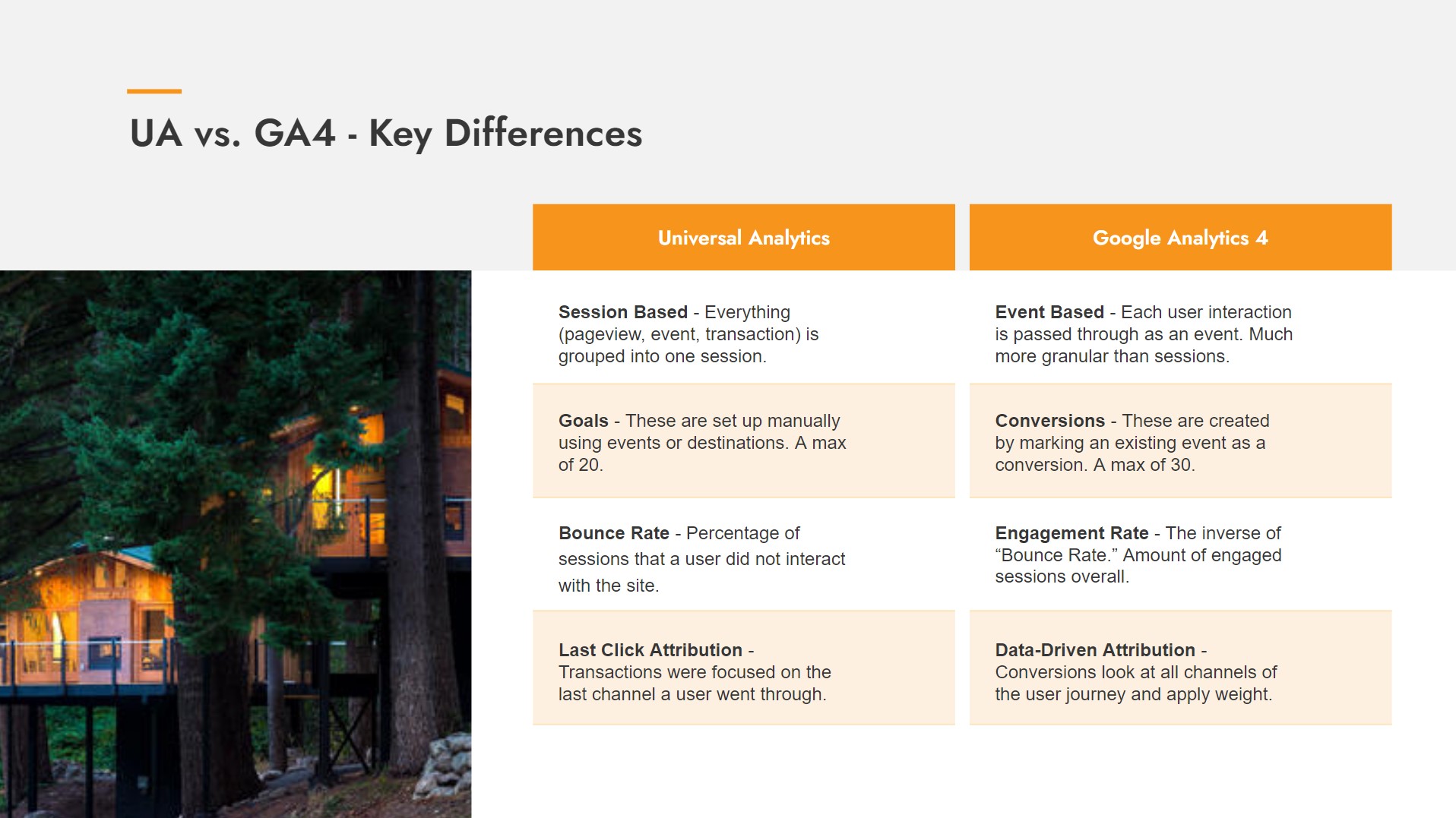Click the orange accent line above title

click(154, 91)
